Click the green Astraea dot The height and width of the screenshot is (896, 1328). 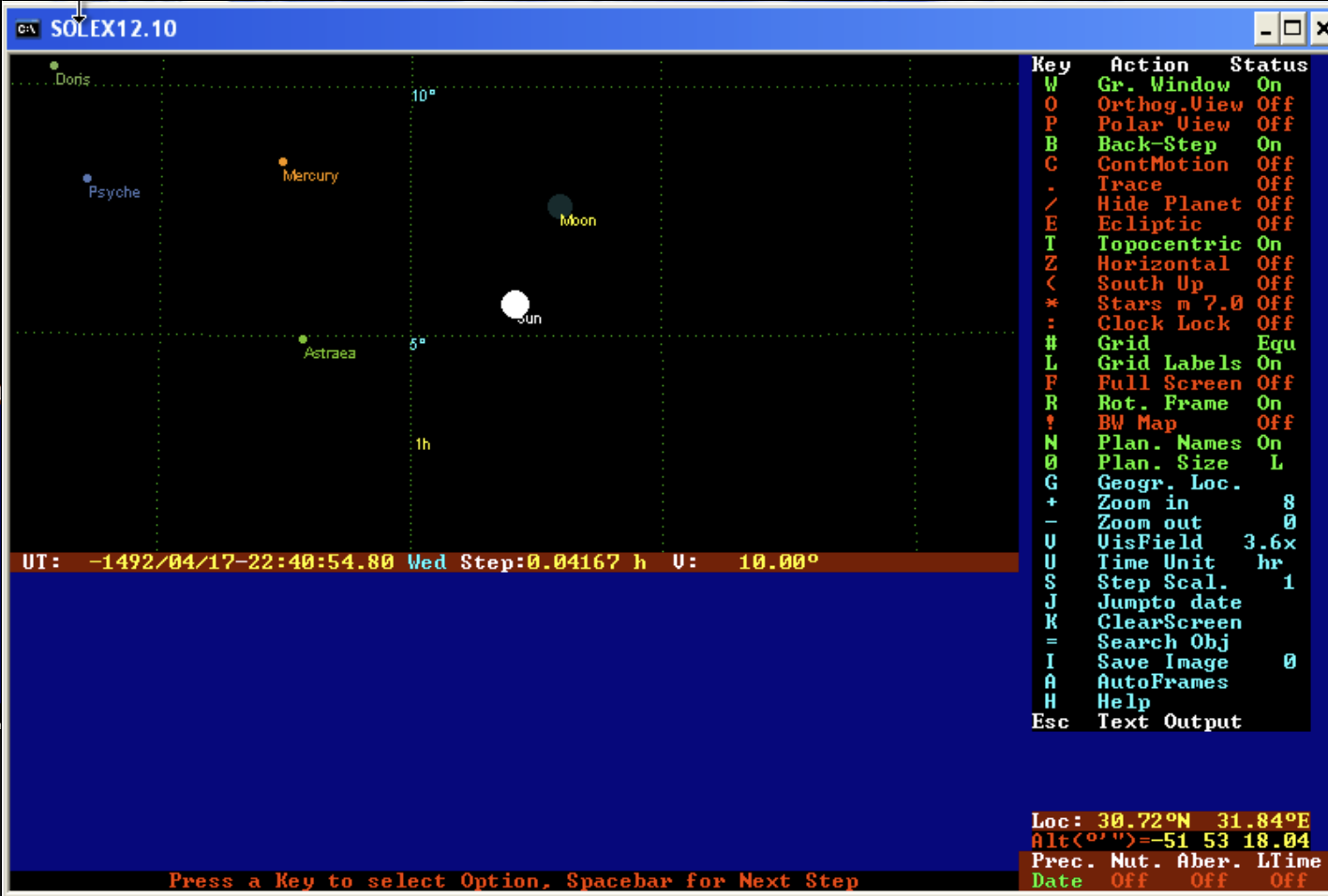[303, 339]
